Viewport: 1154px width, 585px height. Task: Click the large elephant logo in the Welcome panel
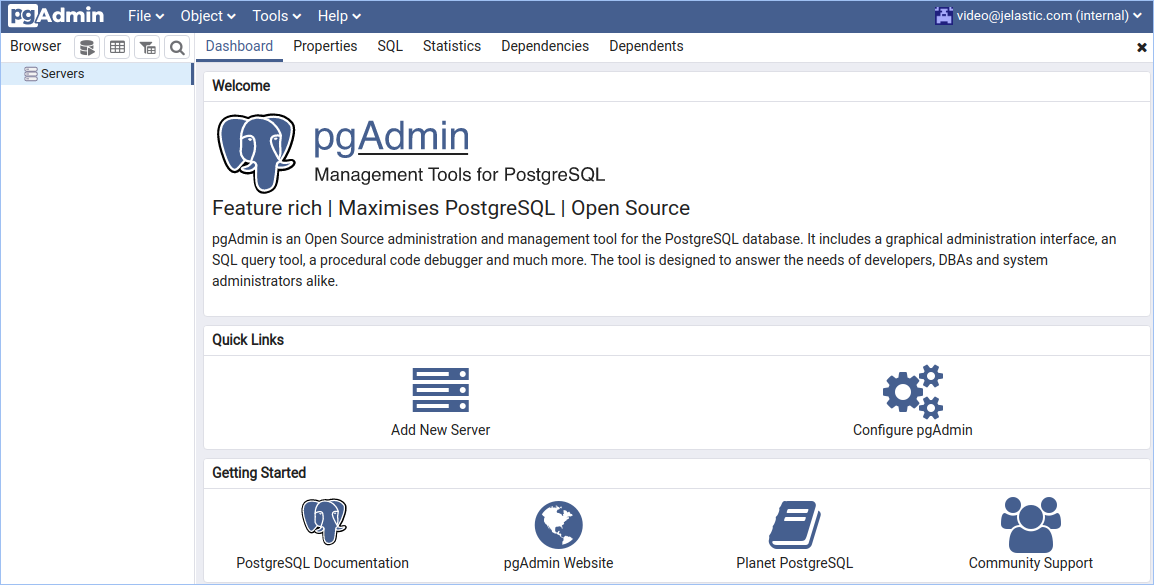(x=256, y=152)
